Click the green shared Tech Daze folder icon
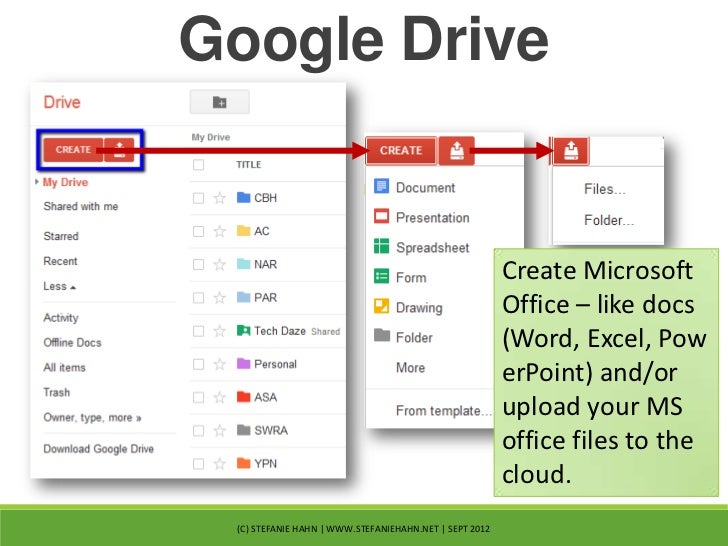728x546 pixels. point(243,331)
